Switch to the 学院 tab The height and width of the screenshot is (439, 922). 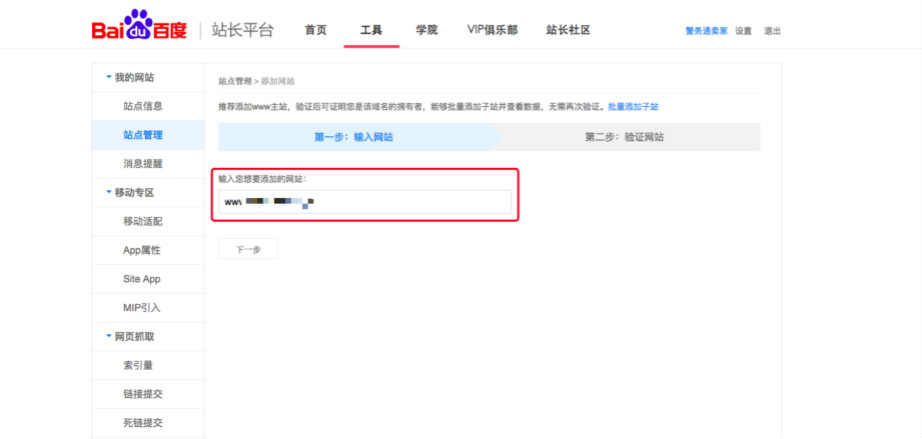[x=426, y=30]
